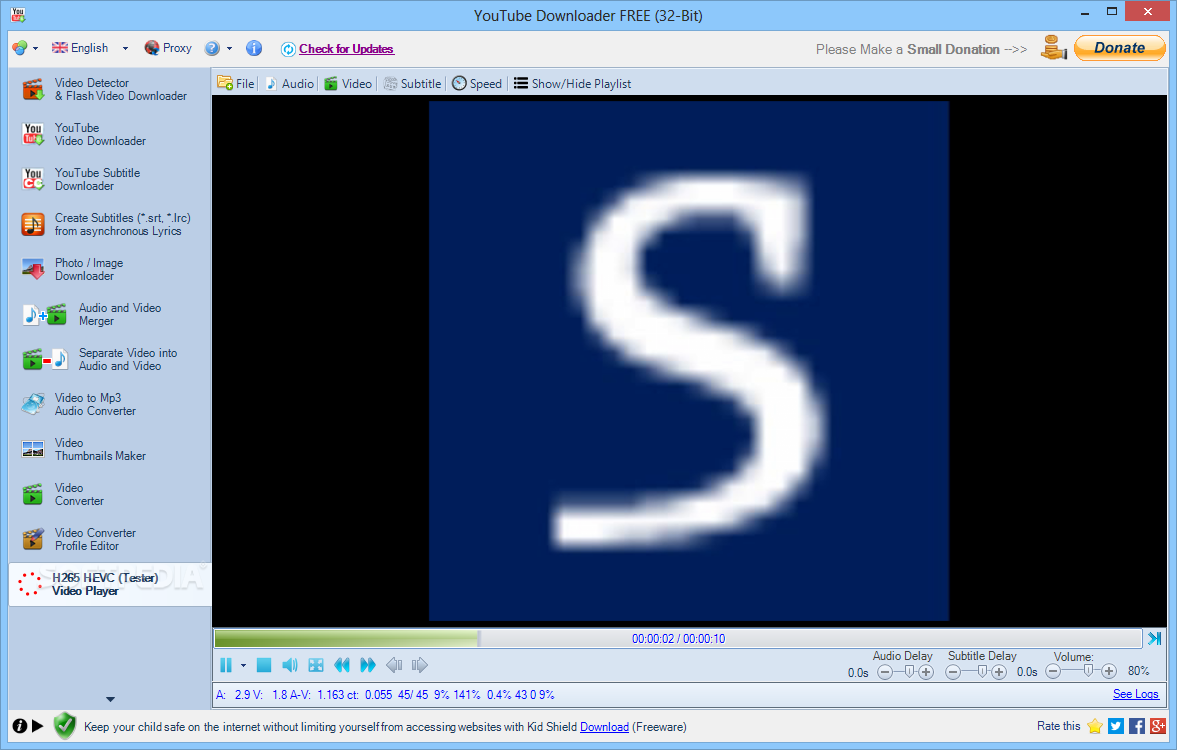1177x750 pixels.
Task: Open the Speed menu in player
Action: pos(477,83)
